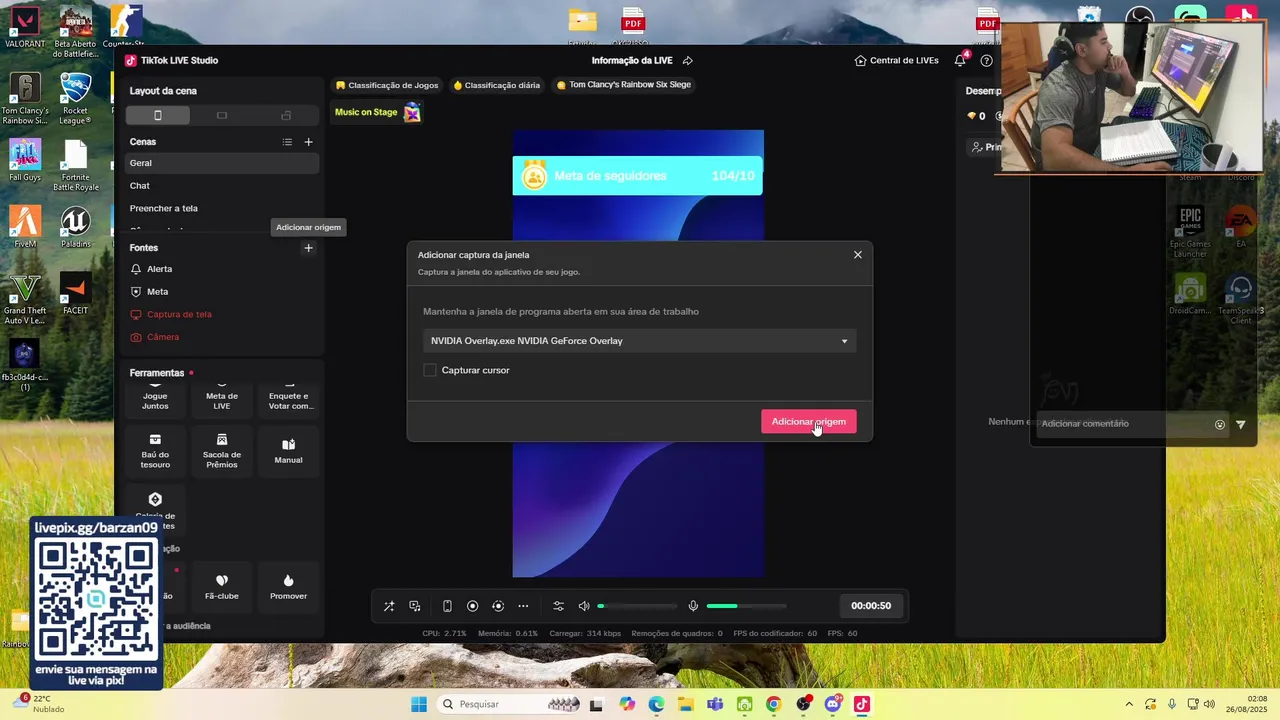This screenshot has width=1280, height=720.
Task: Open Classificação de Jogos ranking chip
Action: pos(387,85)
